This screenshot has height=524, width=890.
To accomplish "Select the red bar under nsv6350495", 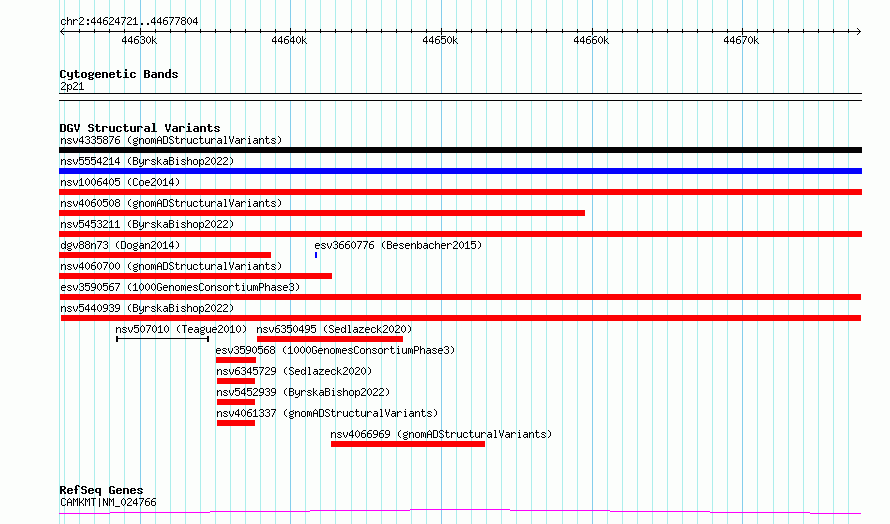I will pos(330,339).
